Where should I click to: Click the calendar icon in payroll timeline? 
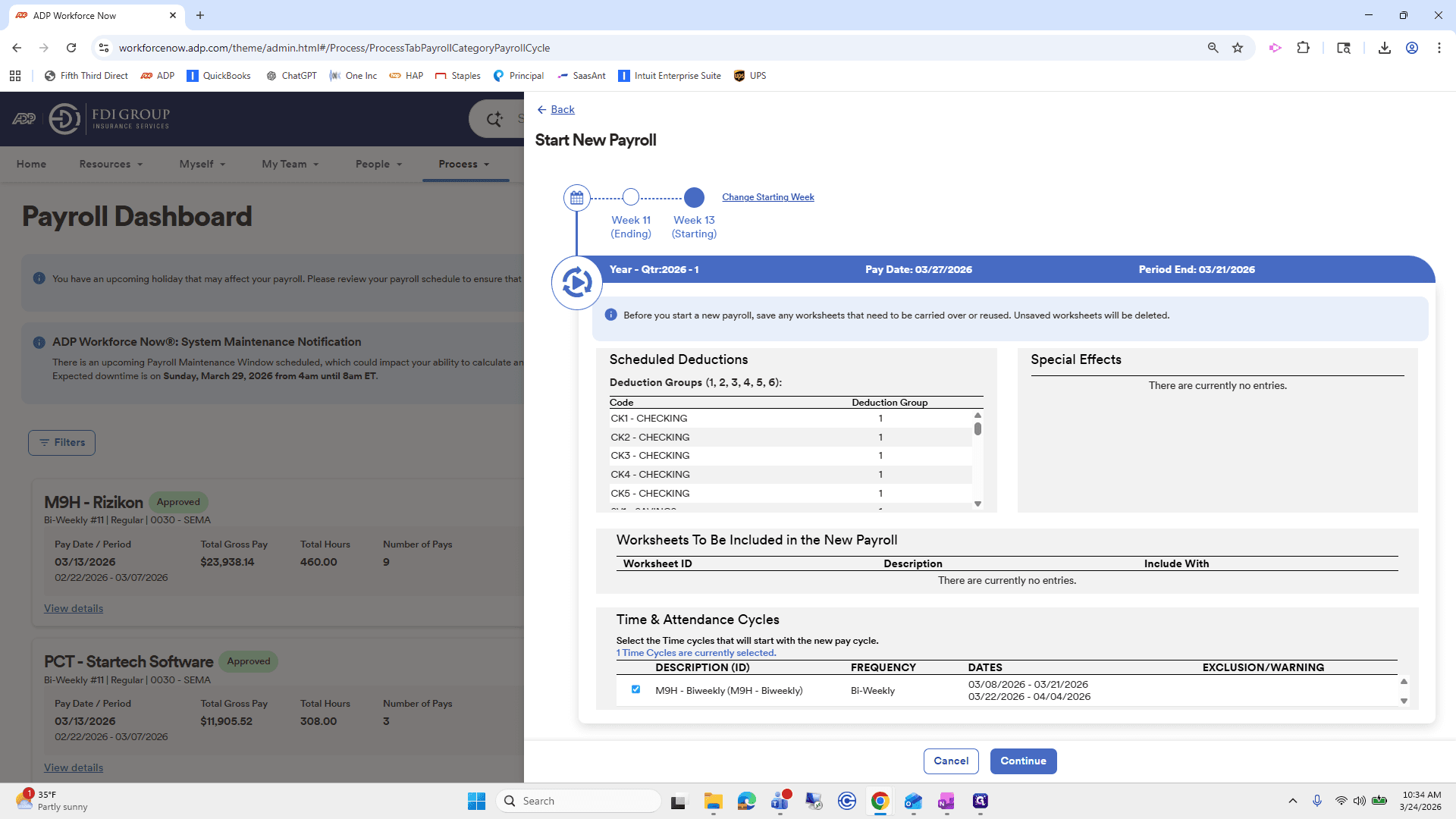pos(577,198)
